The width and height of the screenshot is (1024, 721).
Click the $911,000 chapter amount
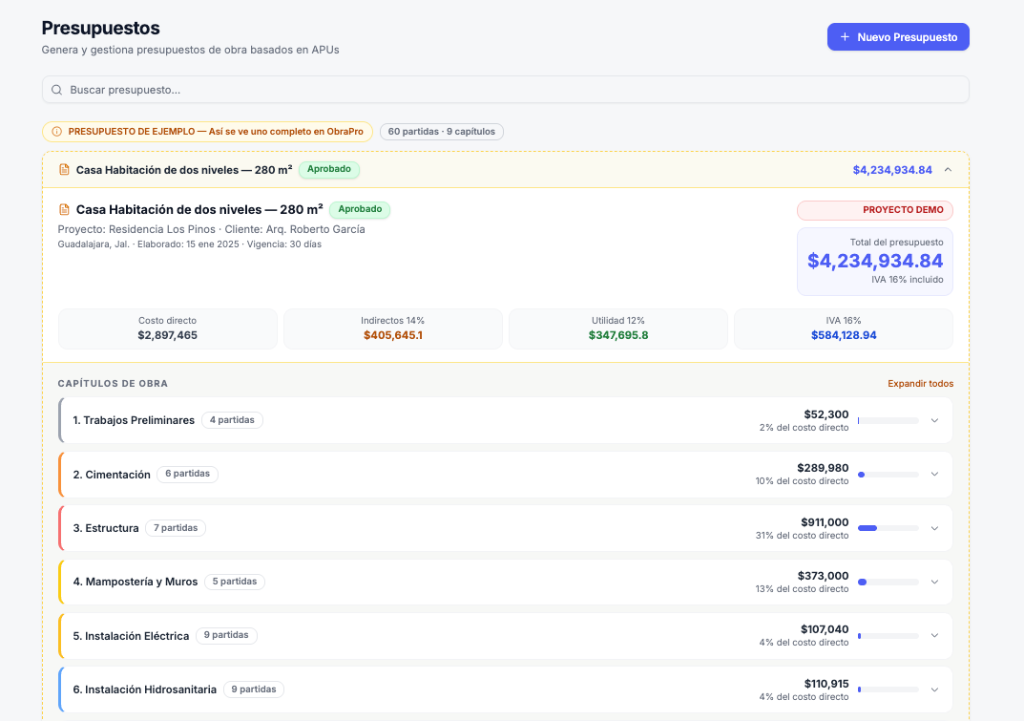click(x=825, y=522)
